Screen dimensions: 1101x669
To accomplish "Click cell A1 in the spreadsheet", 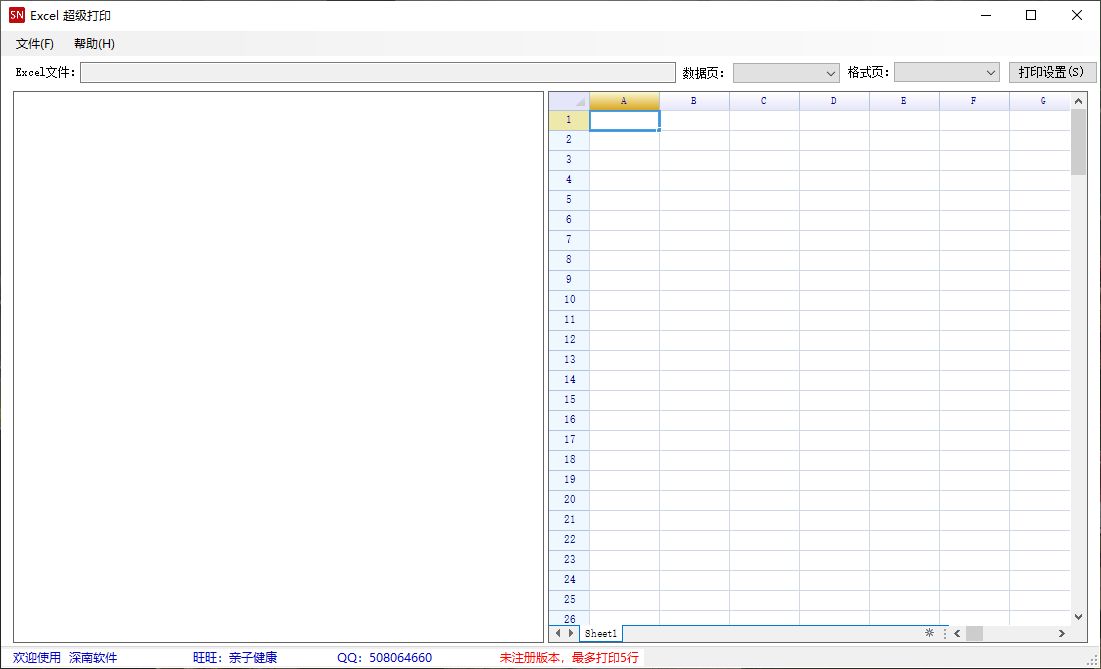I will 624,121.
